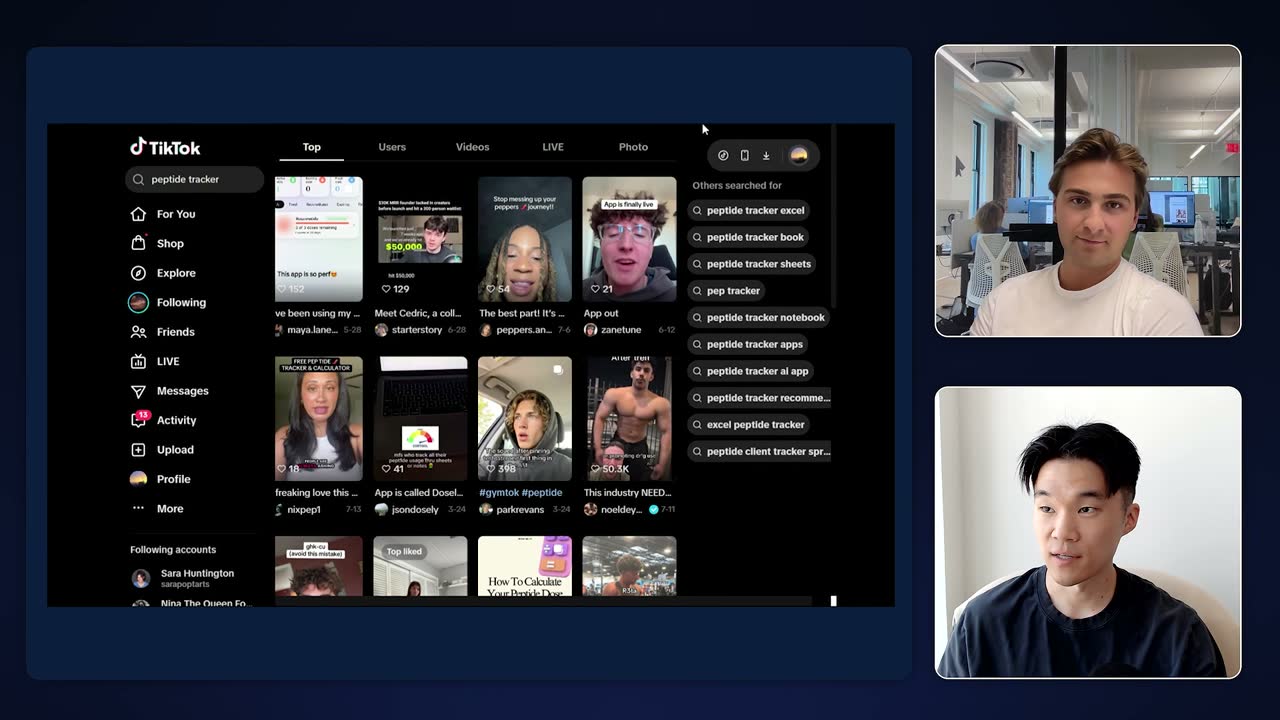Viewport: 1280px width, 720px height.
Task: Click the 'pep tracker' suggestion
Action: [727, 291]
